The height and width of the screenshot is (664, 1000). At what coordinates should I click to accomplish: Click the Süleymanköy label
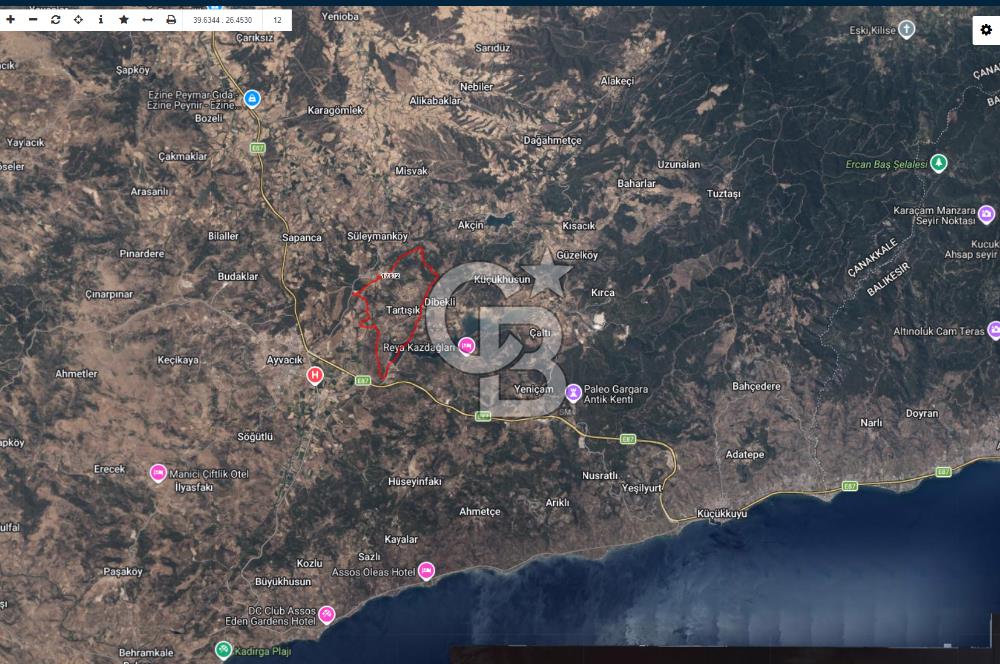click(x=378, y=236)
